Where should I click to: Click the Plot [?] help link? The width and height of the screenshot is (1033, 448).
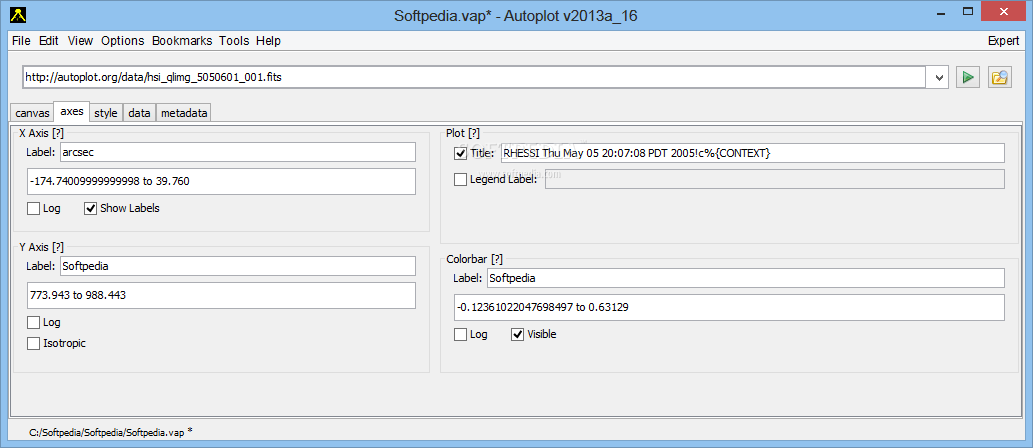[463, 133]
